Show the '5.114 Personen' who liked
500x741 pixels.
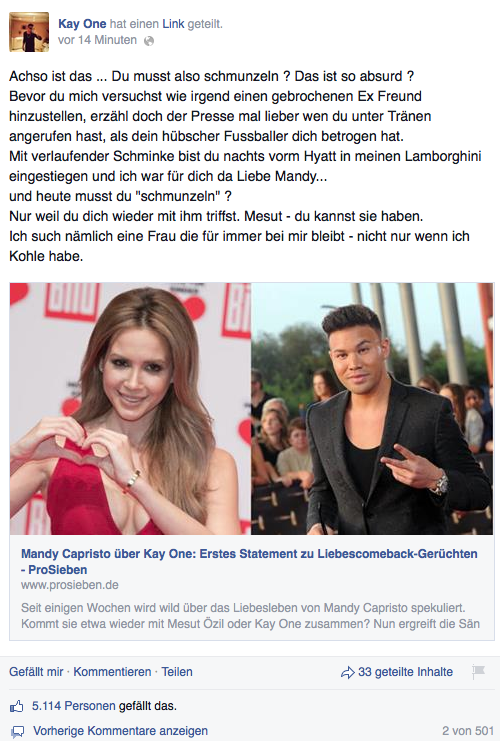(x=74, y=706)
